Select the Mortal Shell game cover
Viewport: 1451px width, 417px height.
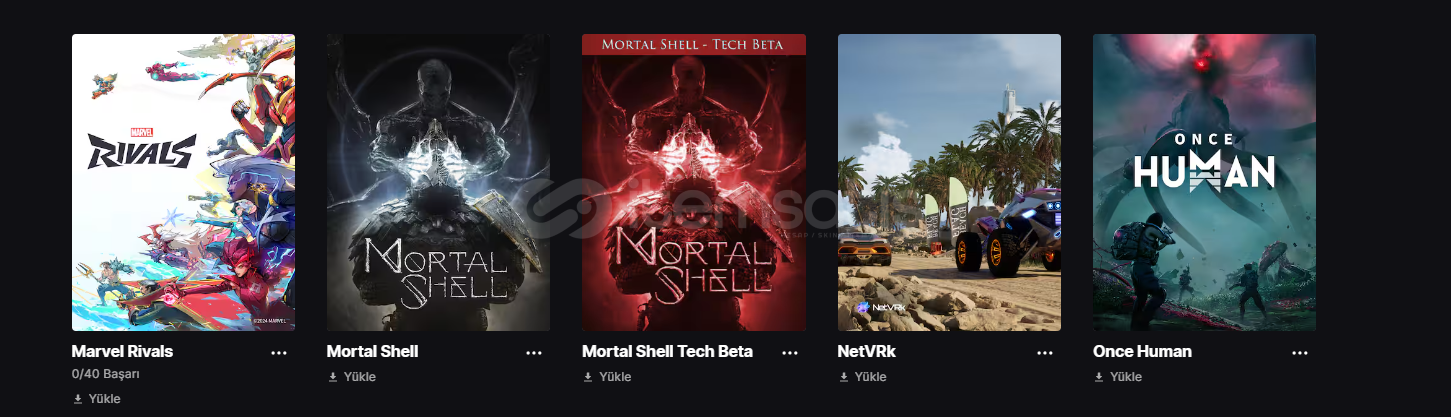(x=438, y=182)
